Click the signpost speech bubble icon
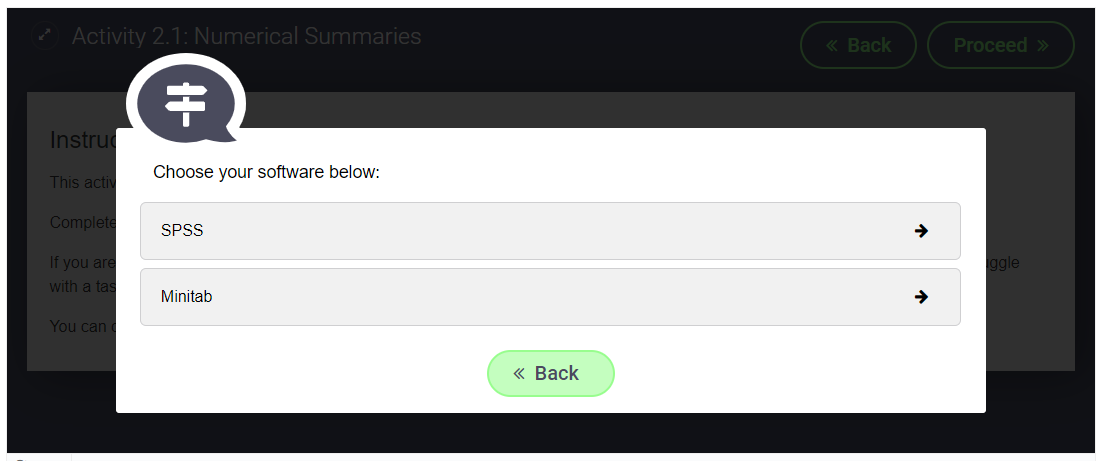Viewport: 1105px width, 461px height. point(185,99)
